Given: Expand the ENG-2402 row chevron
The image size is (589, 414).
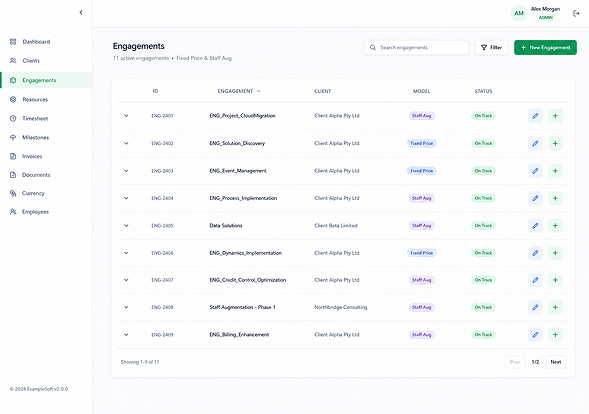Looking at the screenshot, I should 126,143.
